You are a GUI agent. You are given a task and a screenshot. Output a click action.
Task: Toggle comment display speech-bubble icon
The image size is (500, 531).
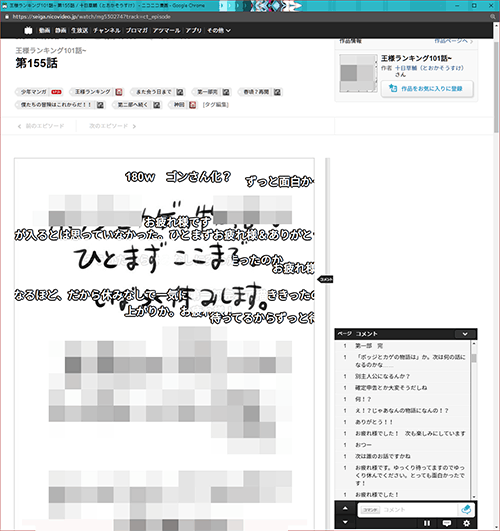(x=447, y=523)
